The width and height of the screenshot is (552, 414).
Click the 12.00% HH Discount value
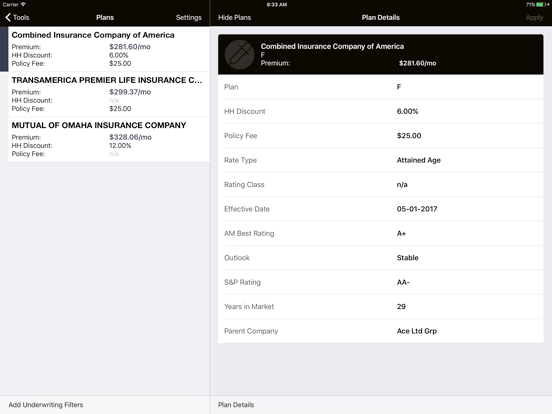120,145
